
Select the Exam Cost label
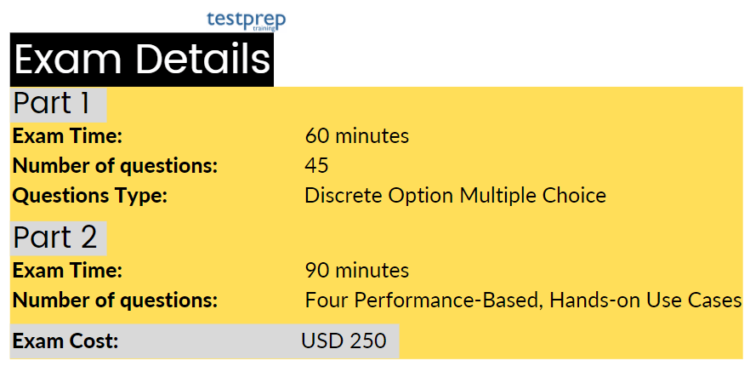click(x=65, y=341)
